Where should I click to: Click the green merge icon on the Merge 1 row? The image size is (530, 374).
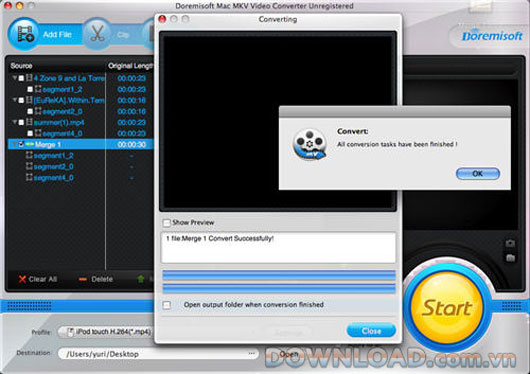(x=29, y=144)
